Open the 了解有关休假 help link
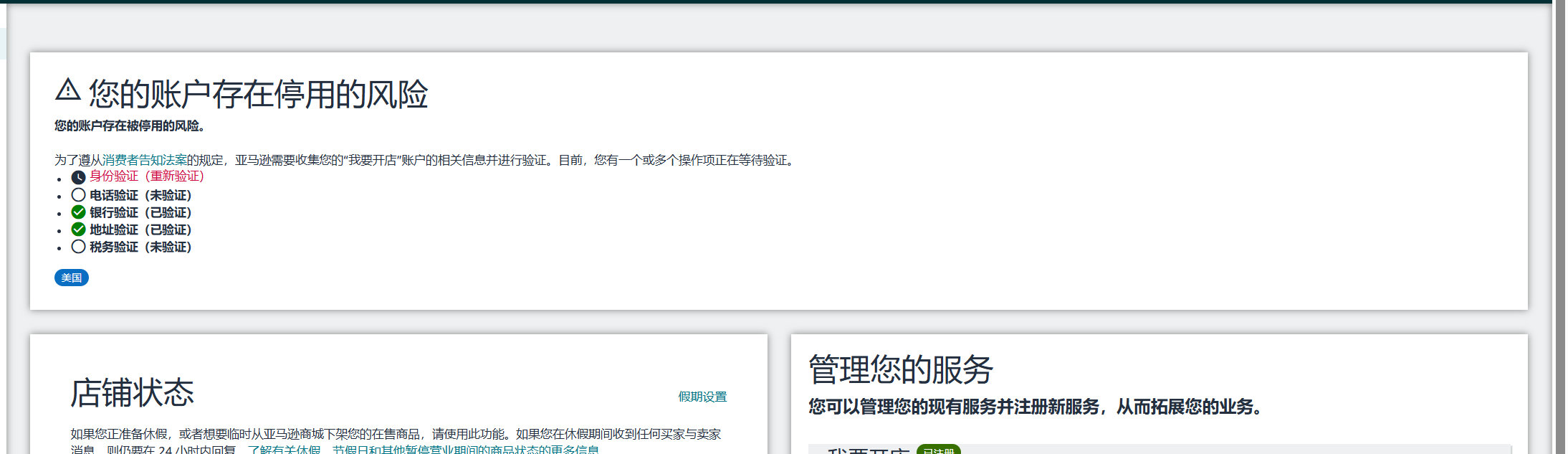 click(284, 450)
